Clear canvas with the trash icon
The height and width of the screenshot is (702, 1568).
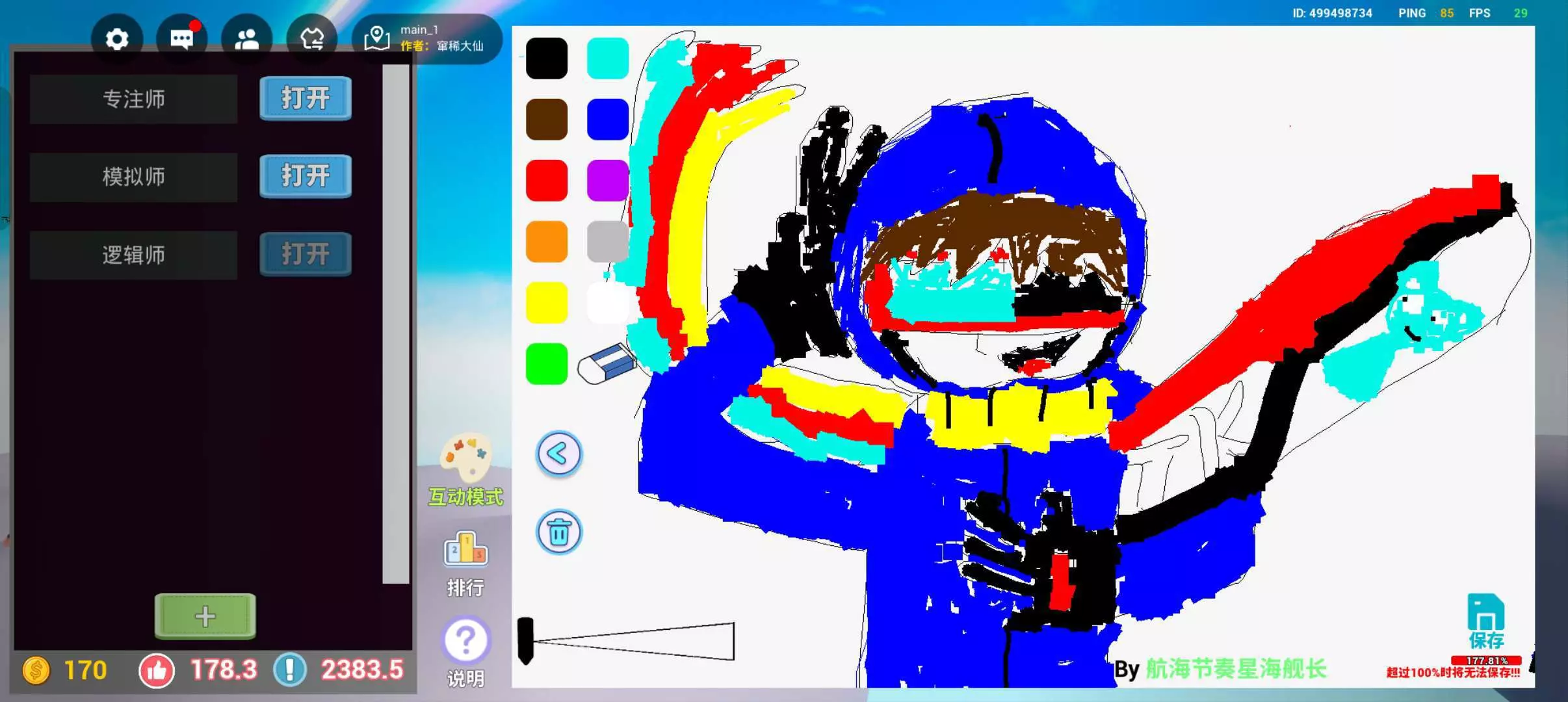tap(558, 532)
